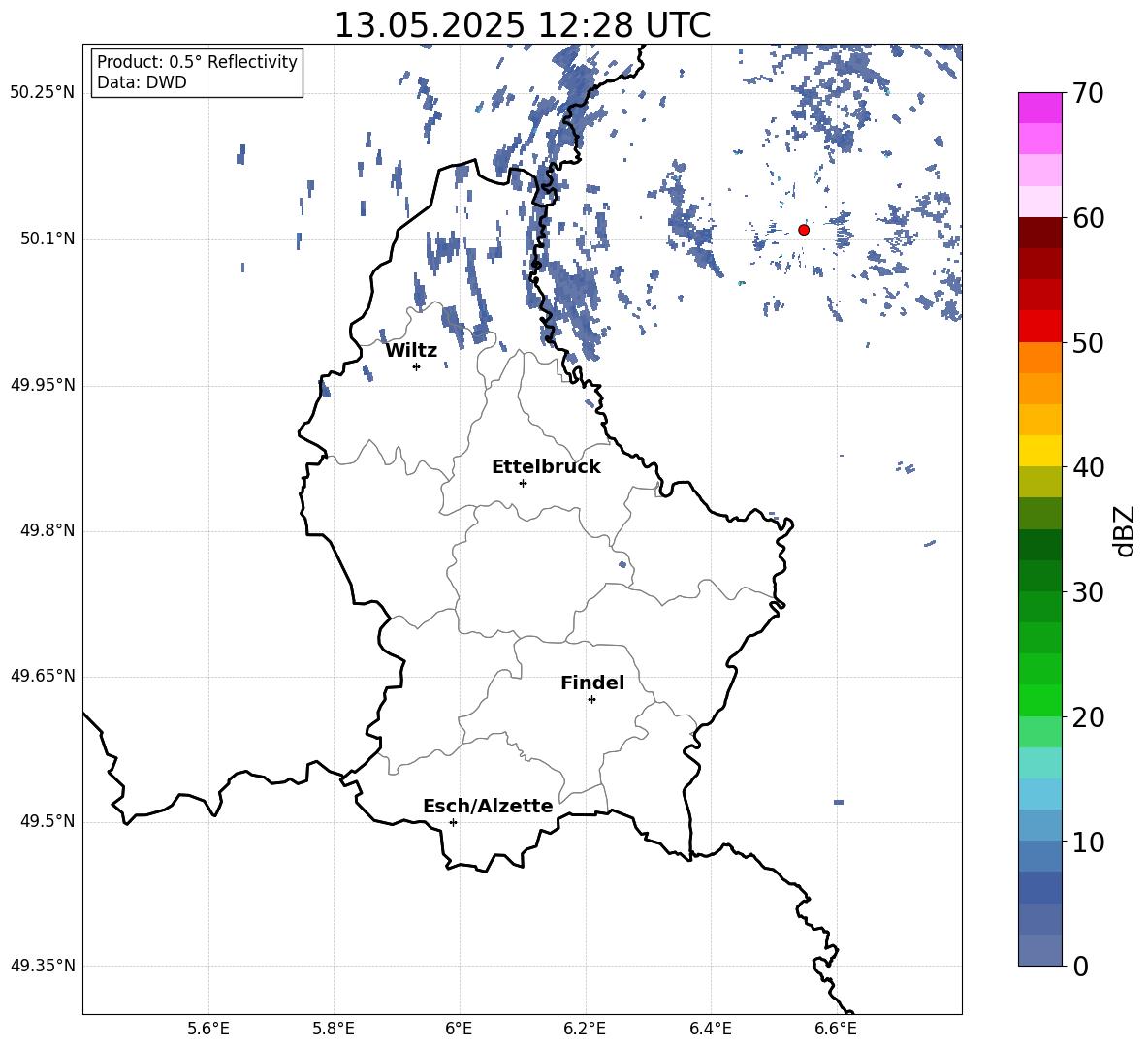1148x1048 pixels.
Task: Click the longitude label 6.2°E
Action: (x=585, y=1029)
